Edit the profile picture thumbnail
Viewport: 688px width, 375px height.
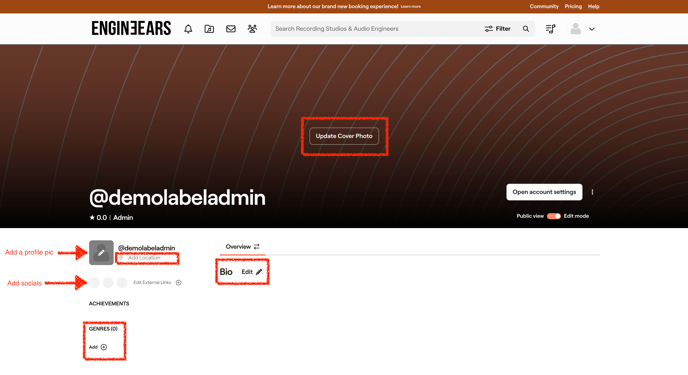click(x=101, y=253)
